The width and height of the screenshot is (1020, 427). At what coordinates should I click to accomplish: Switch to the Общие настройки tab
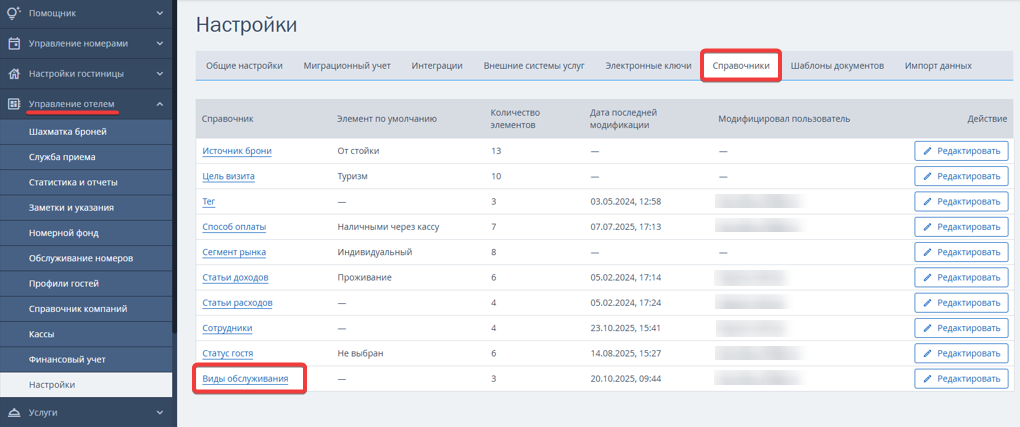pos(245,66)
